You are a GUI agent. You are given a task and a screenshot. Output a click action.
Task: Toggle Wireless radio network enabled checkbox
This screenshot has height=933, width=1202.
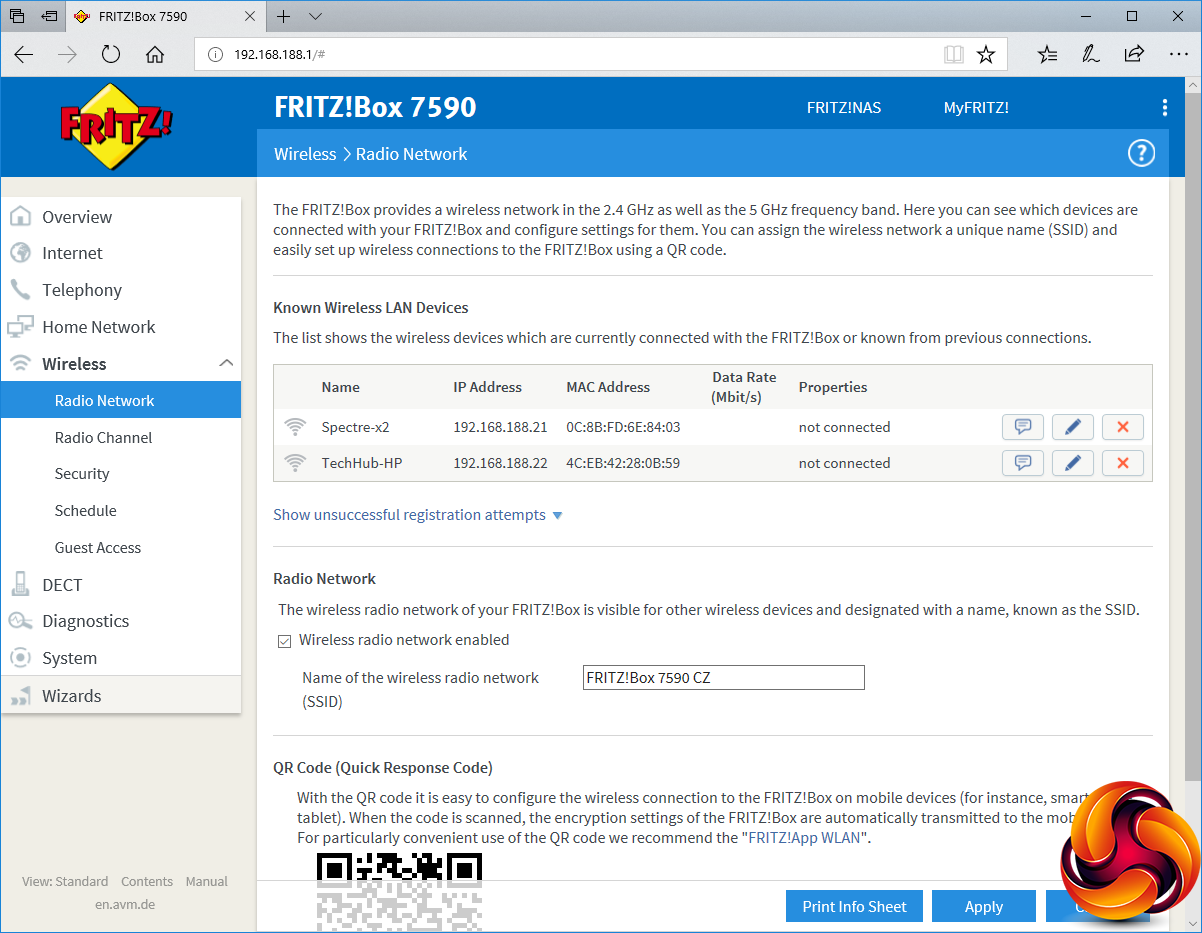284,641
